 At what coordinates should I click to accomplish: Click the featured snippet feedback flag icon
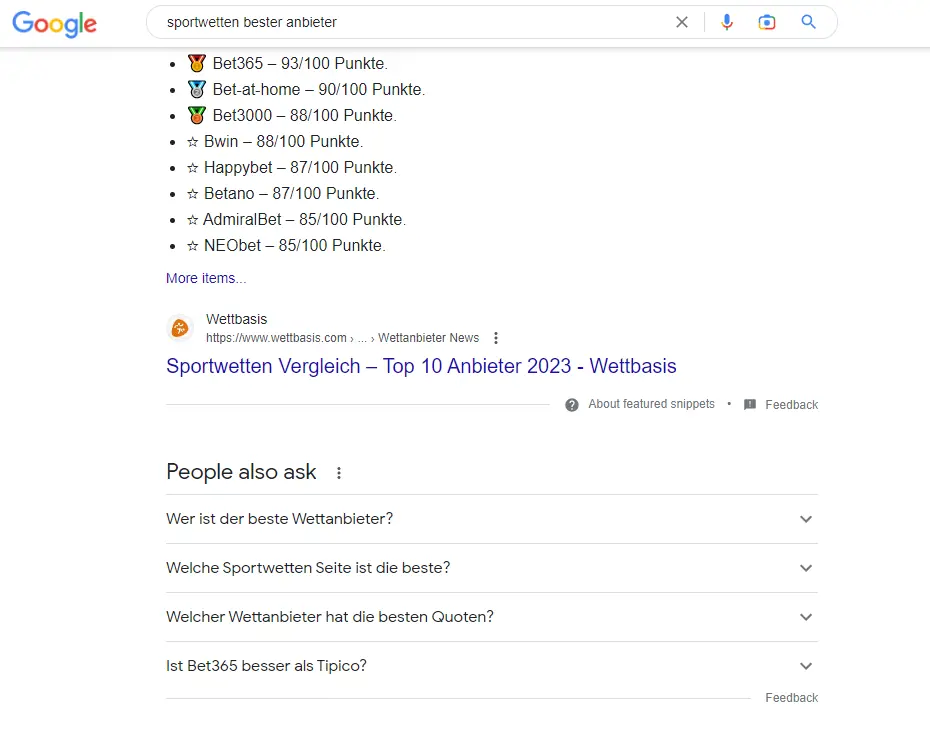[750, 404]
